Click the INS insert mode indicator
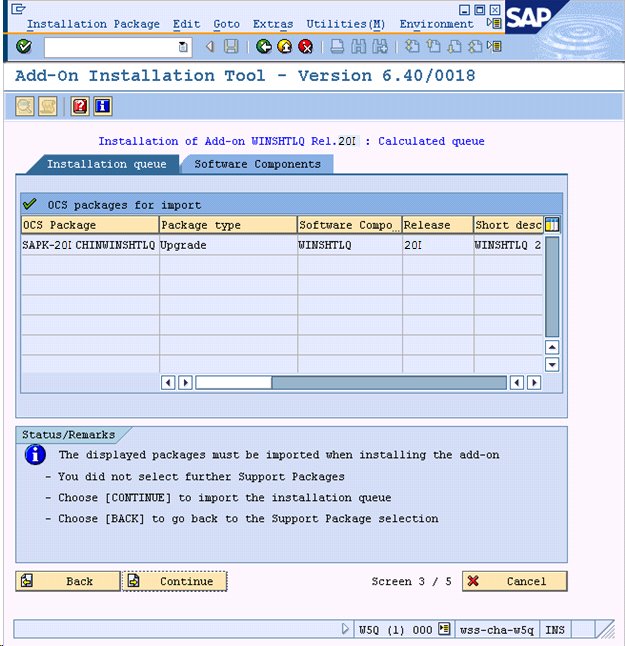Viewport: 625px width, 646px height. [x=555, y=630]
